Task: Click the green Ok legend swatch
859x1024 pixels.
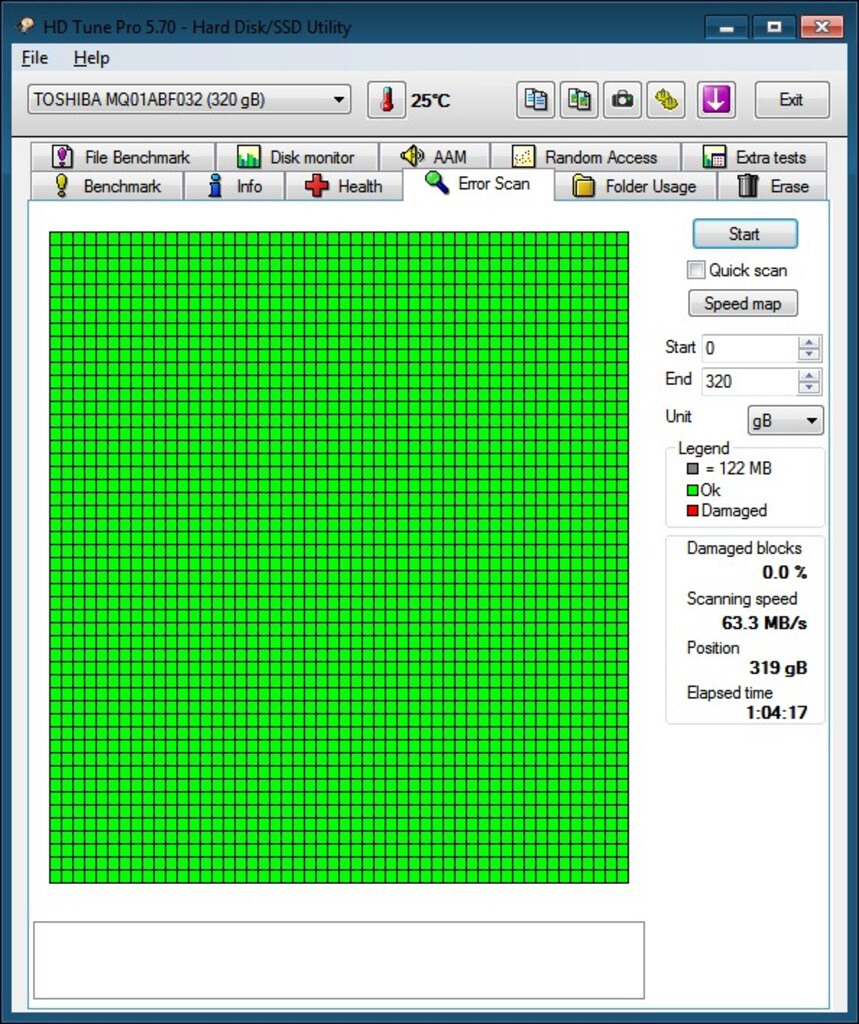Action: pos(692,490)
